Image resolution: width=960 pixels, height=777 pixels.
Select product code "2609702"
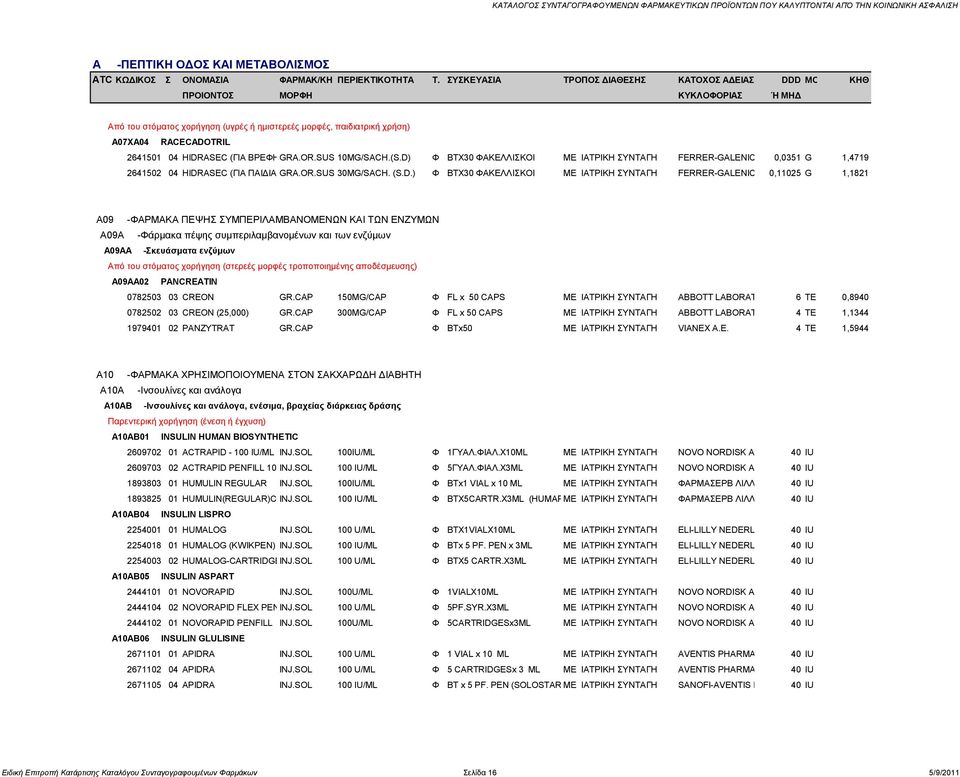tap(144, 452)
